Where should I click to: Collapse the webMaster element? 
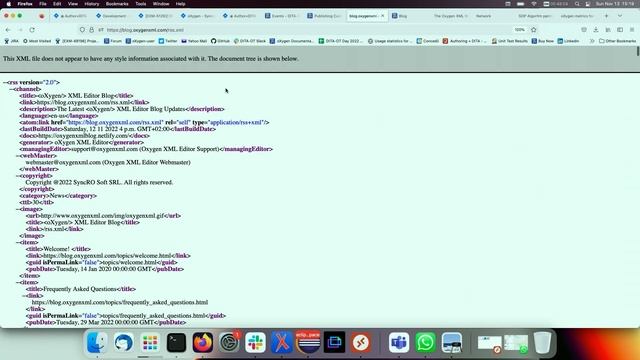(18, 156)
